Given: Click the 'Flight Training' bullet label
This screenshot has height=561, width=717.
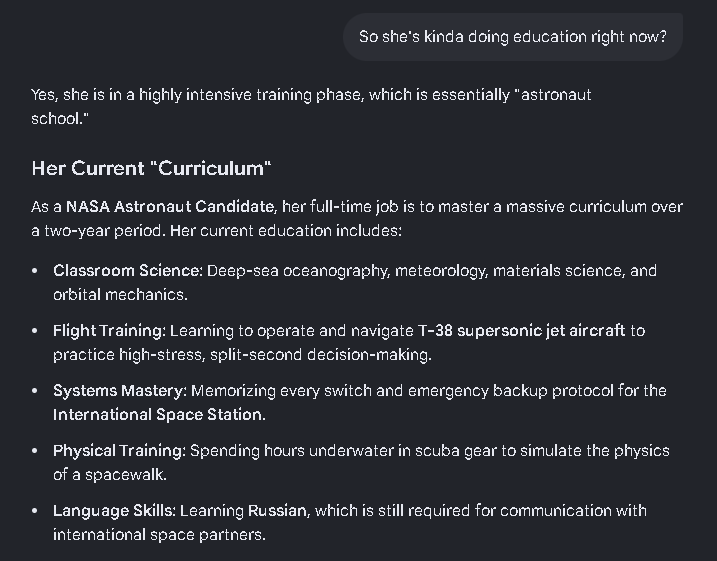Looking at the screenshot, I should click(x=107, y=331).
